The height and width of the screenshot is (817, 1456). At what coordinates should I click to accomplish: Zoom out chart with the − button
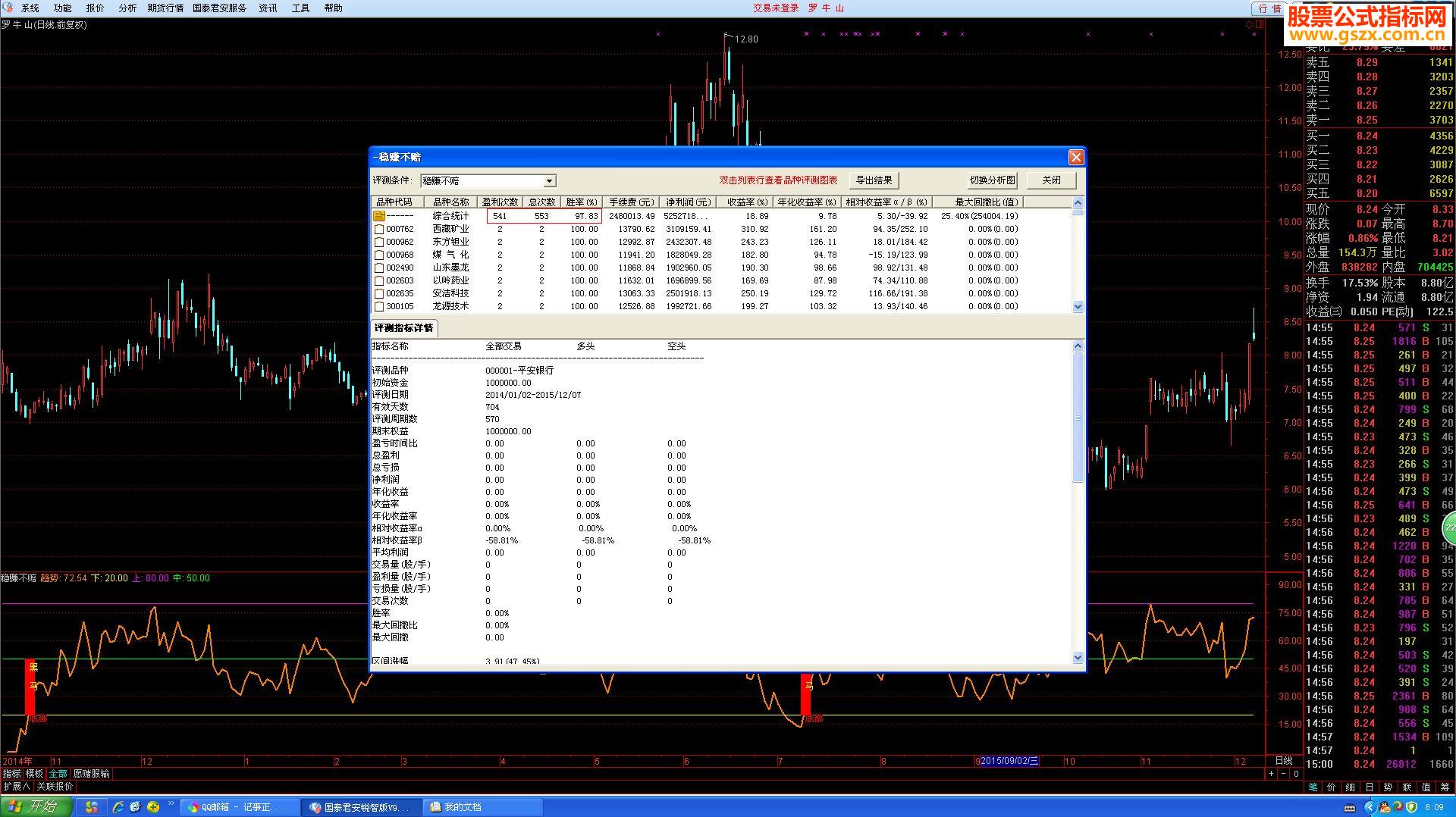(x=1284, y=774)
